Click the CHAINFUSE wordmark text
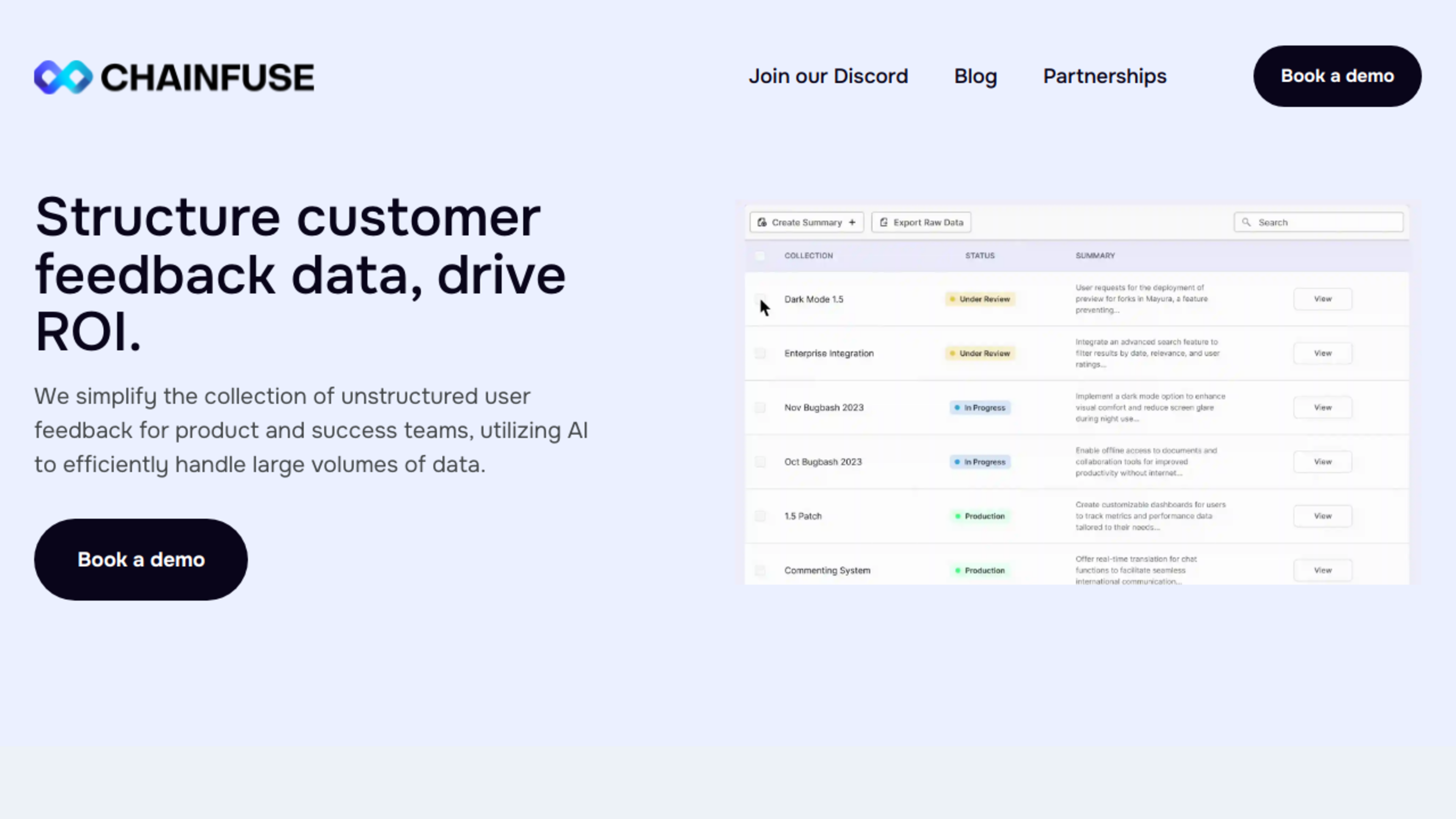The image size is (1456, 819). [x=207, y=77]
